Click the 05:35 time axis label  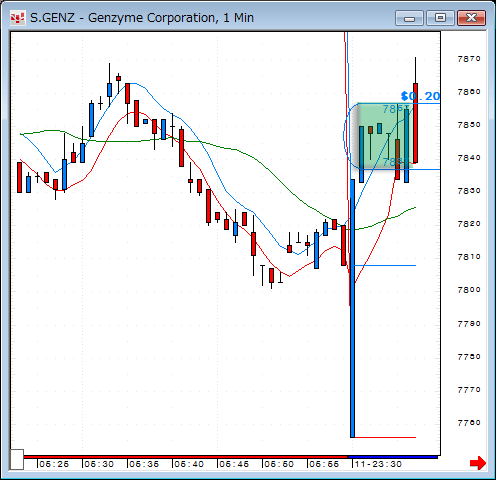(x=144, y=464)
